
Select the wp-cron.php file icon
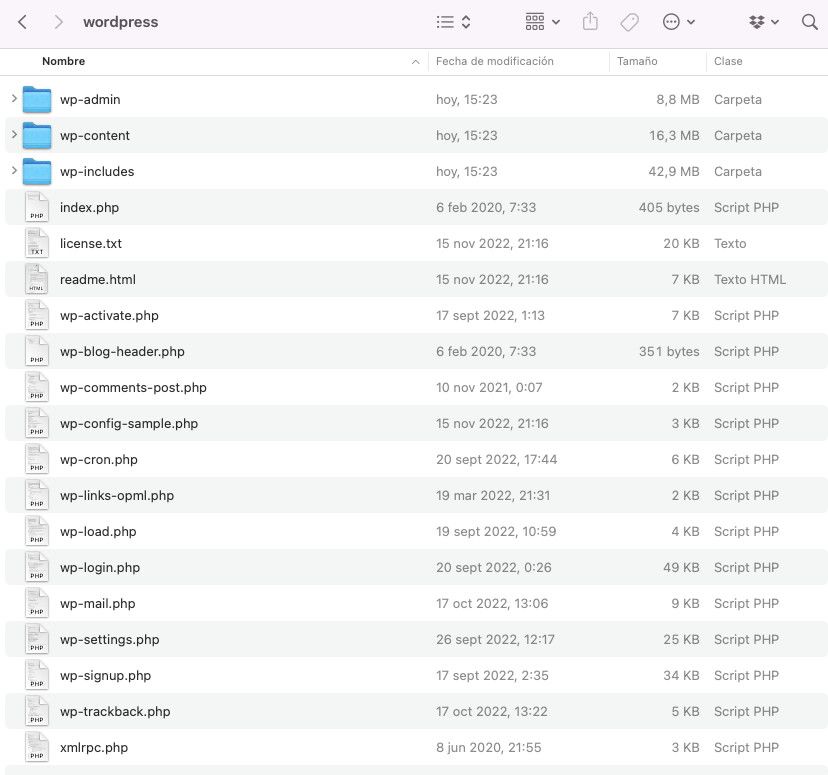pyautogui.click(x=37, y=459)
